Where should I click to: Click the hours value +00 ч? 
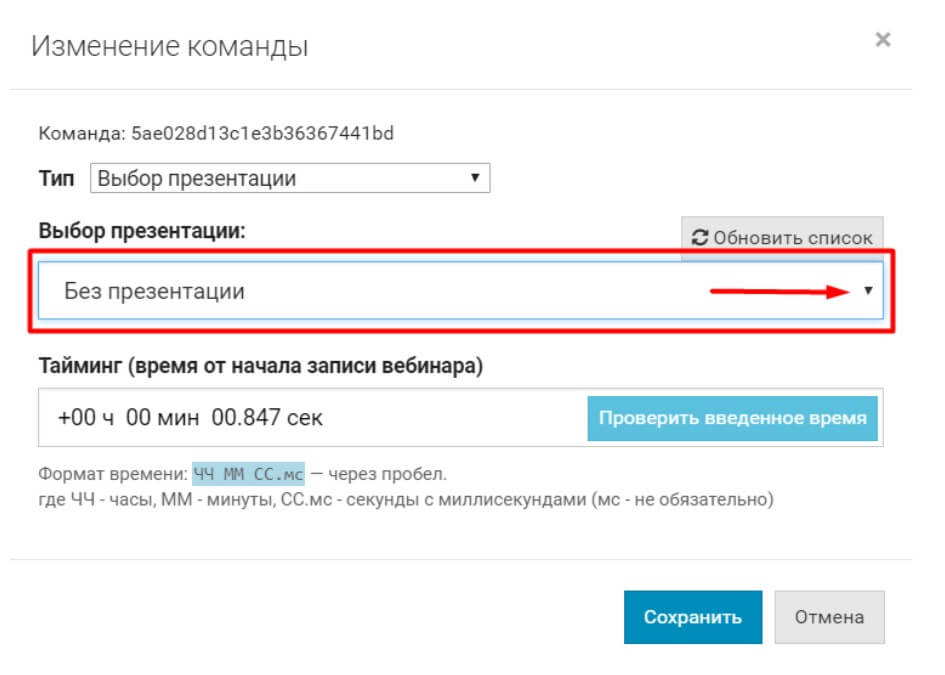[x=86, y=418]
